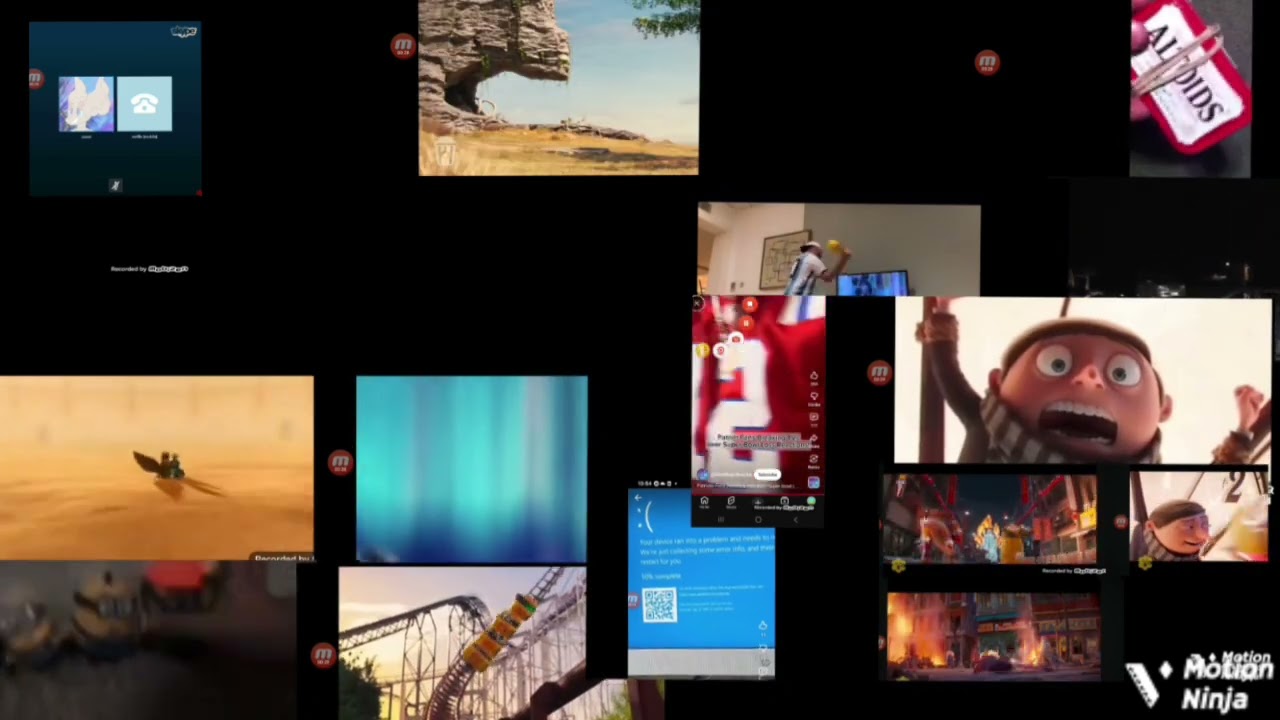Viewport: 1280px width, 720px height.
Task: Open Shorts tab in short video app
Action: pyautogui.click(x=731, y=501)
